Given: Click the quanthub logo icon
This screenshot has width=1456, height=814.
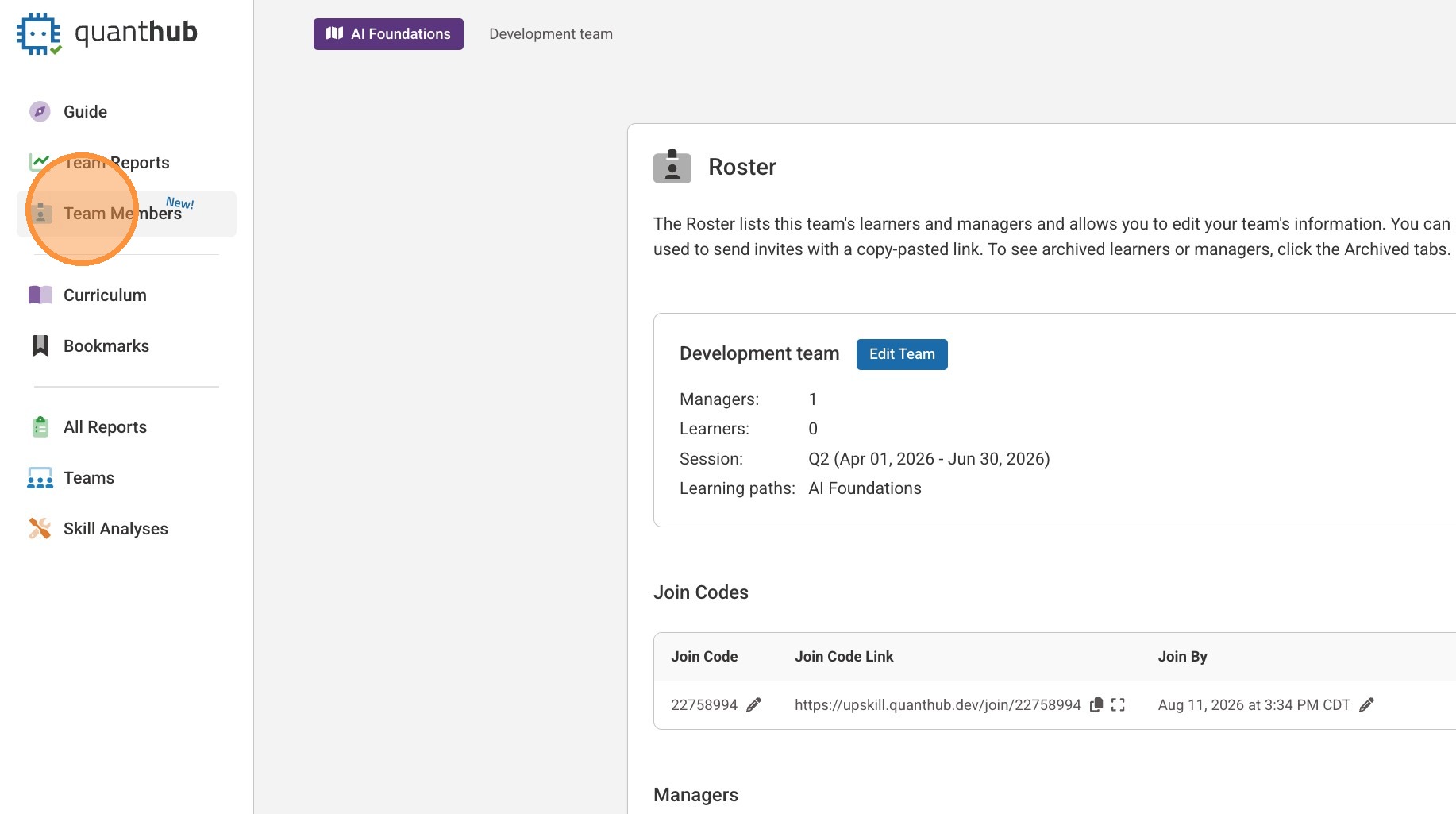Looking at the screenshot, I should coord(38,33).
